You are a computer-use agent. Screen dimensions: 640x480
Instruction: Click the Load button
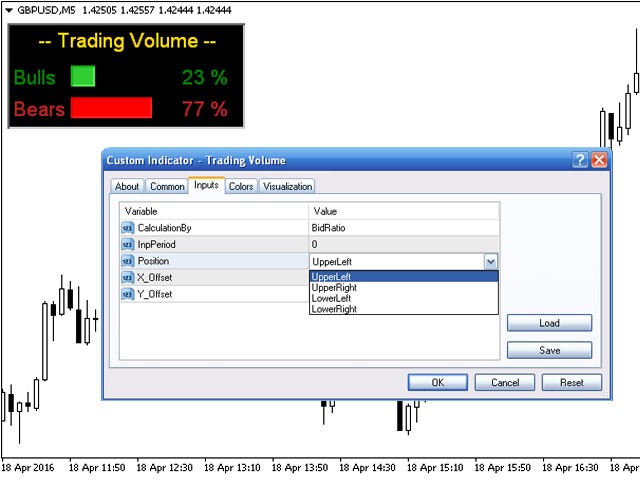(549, 323)
